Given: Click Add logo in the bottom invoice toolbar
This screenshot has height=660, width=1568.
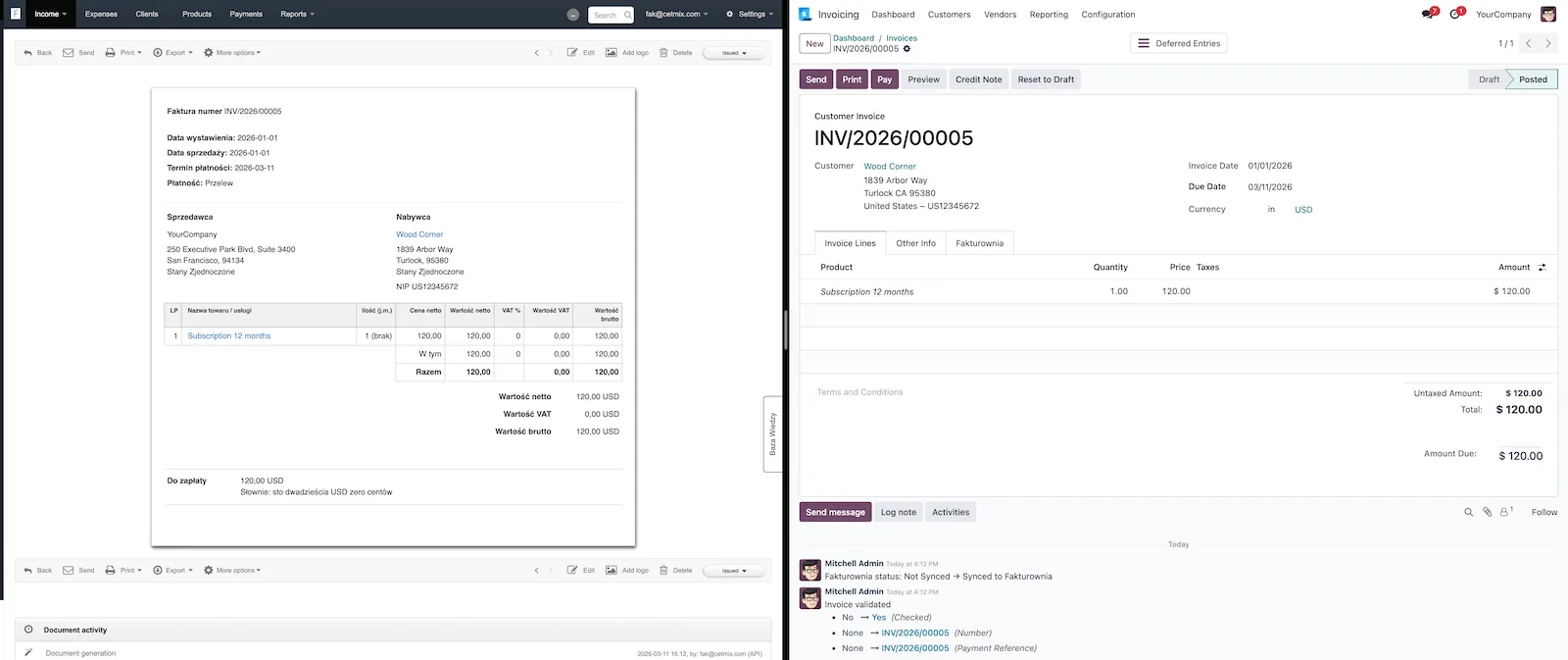Looking at the screenshot, I should tap(627, 570).
